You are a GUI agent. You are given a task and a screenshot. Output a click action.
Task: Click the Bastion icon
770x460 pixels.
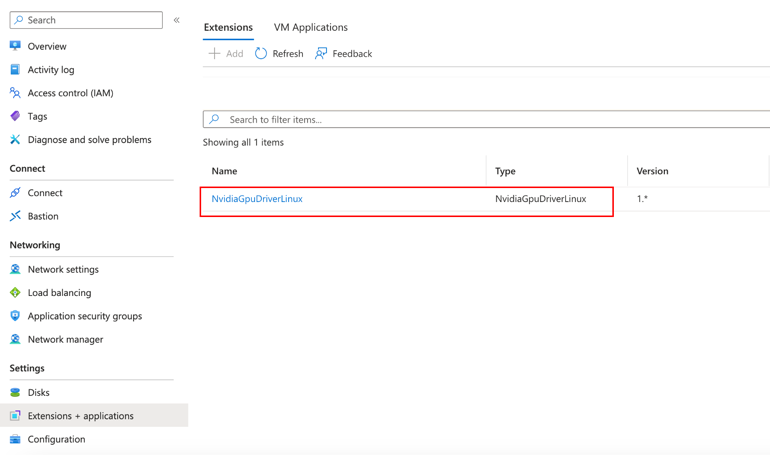[15, 216]
